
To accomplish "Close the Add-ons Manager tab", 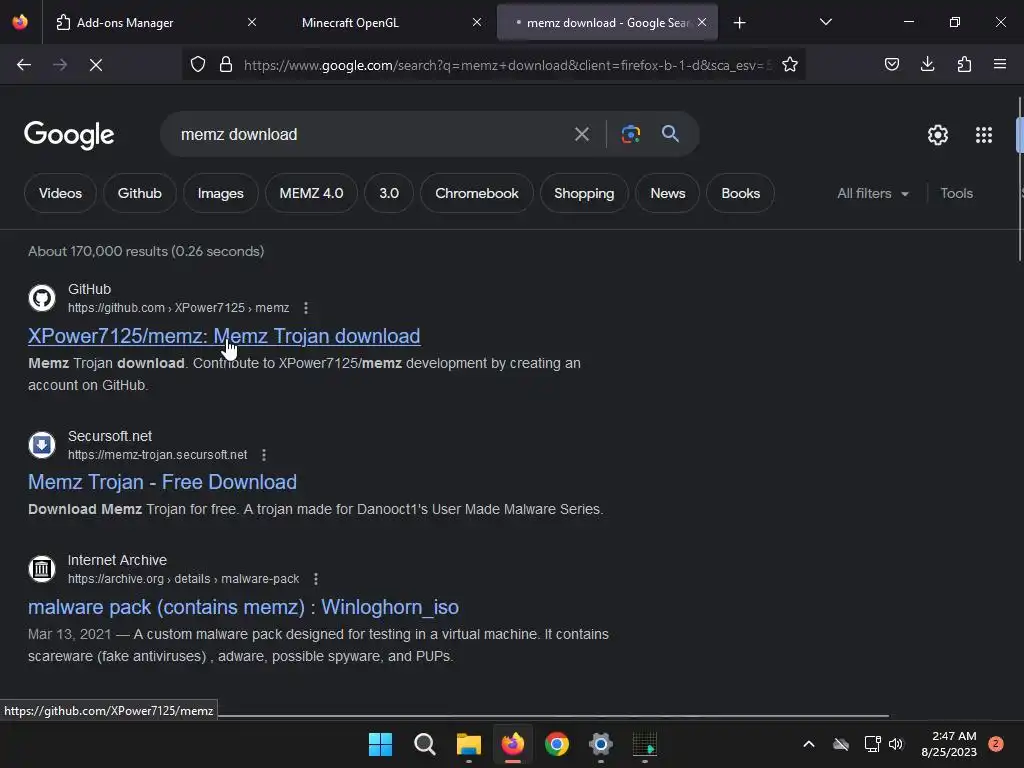I will (252, 22).
